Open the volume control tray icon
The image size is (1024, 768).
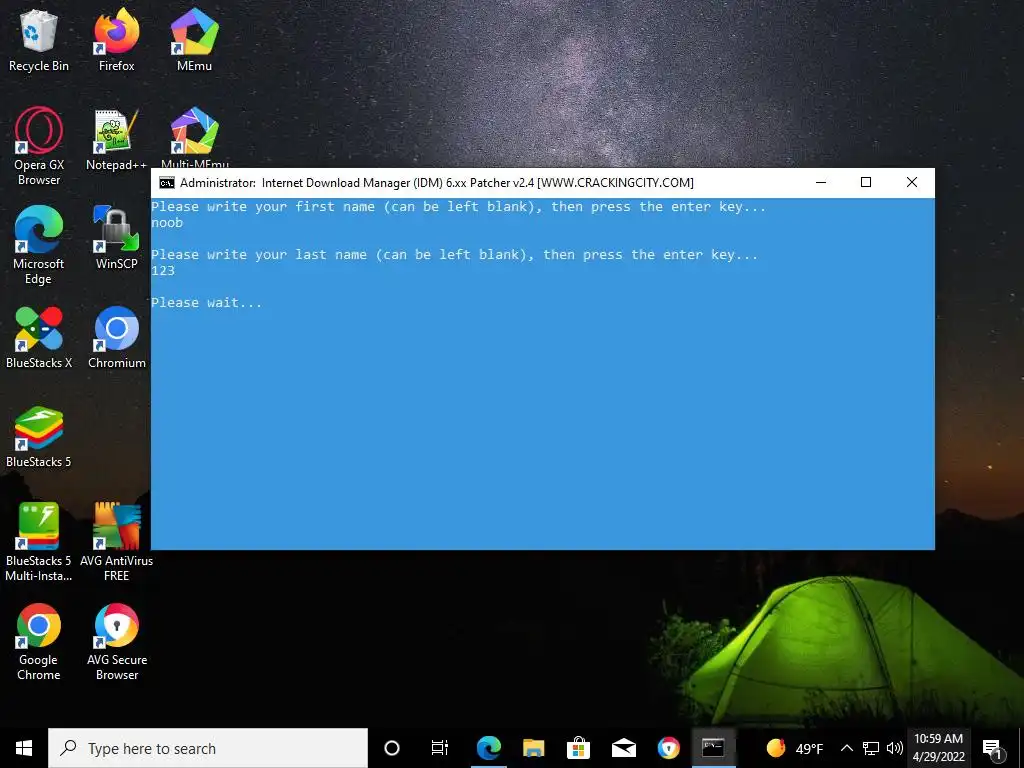coord(895,748)
